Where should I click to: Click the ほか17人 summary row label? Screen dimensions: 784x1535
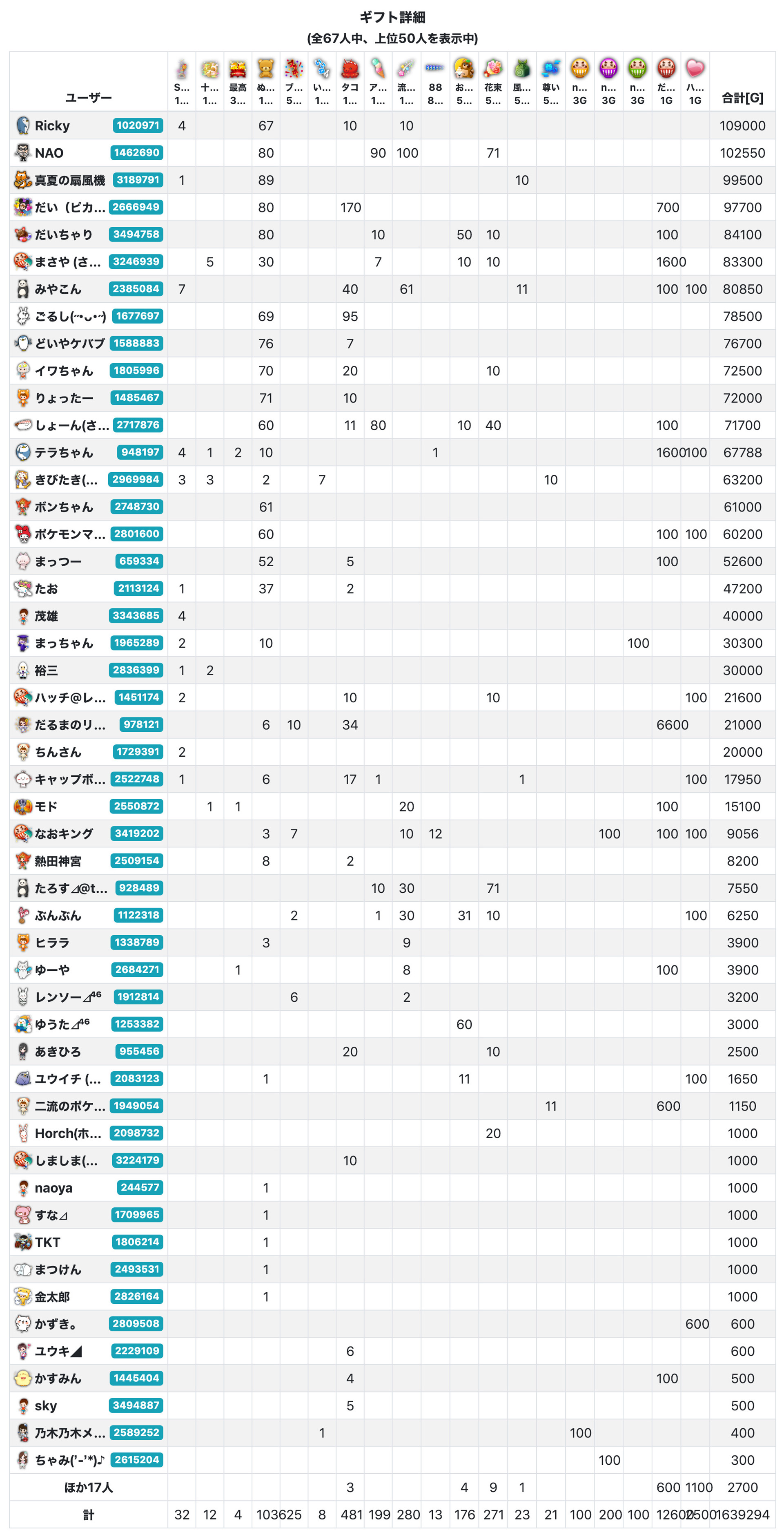[88, 1487]
